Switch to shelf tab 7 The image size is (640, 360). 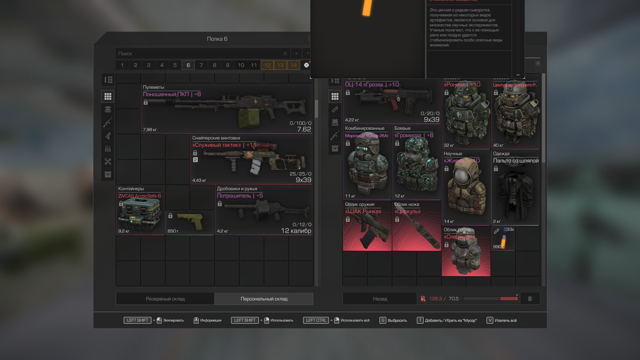(201, 65)
